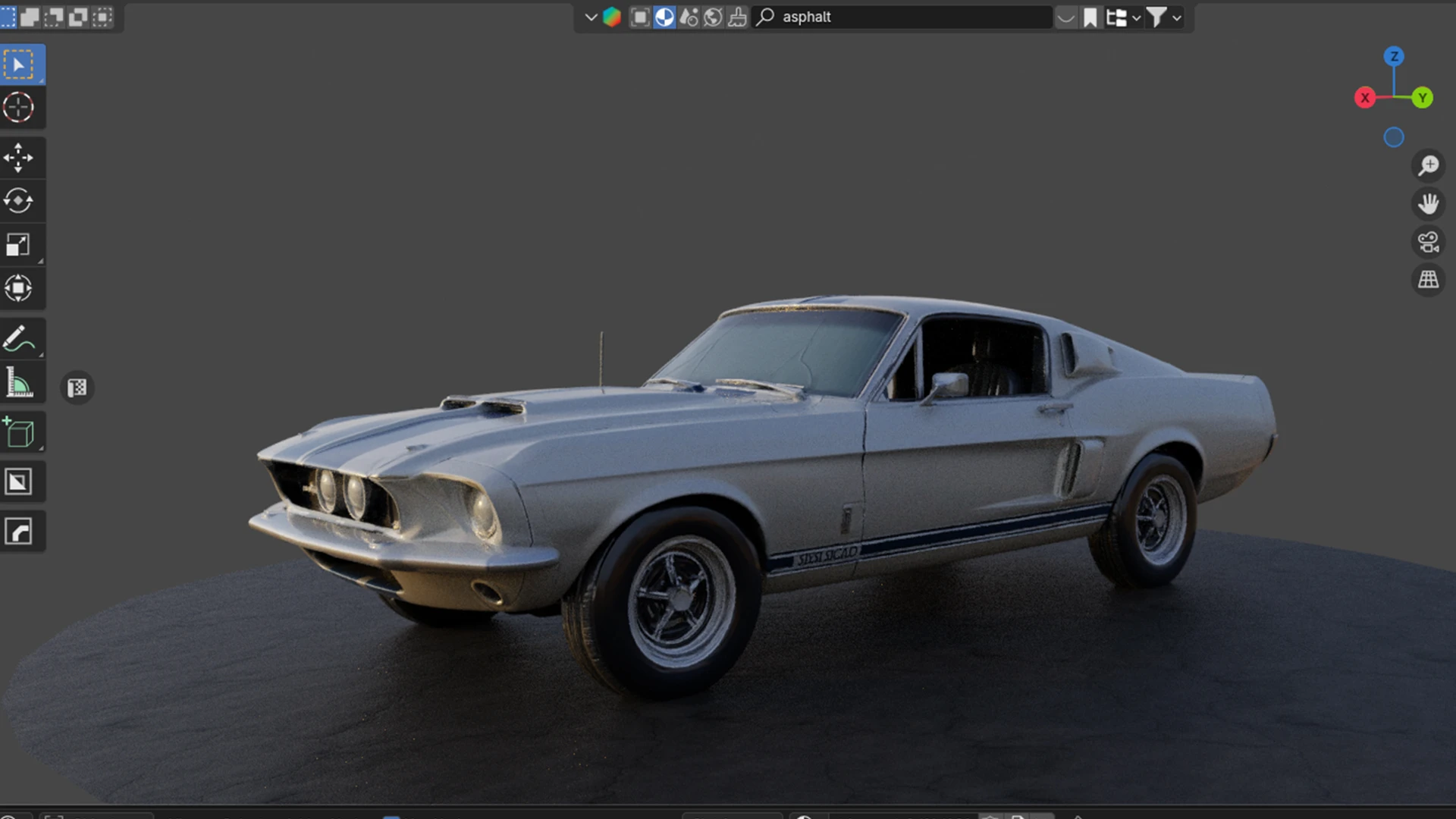Select the Add Cube tool

(x=19, y=432)
